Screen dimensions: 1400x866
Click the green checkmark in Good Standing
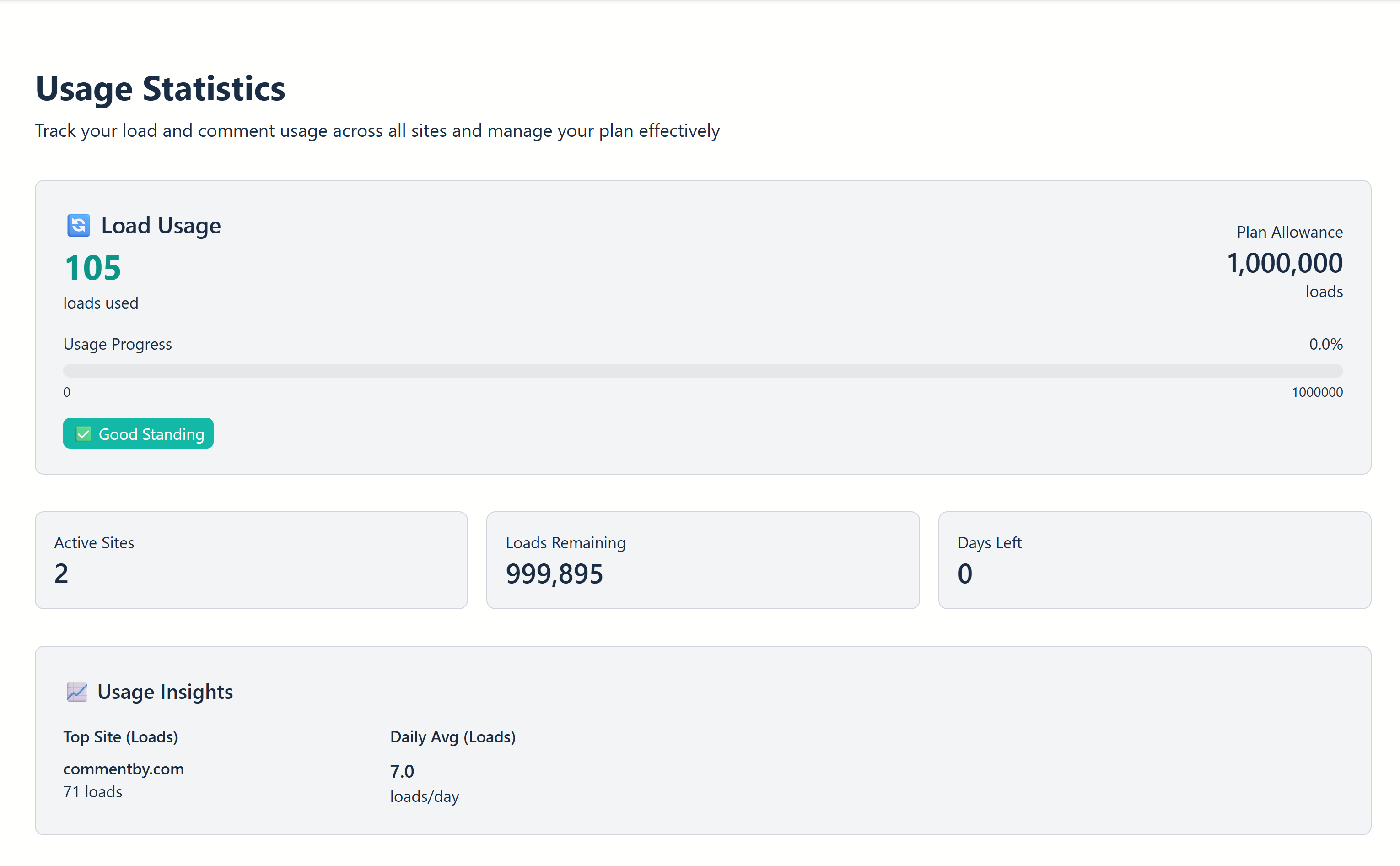coord(84,434)
